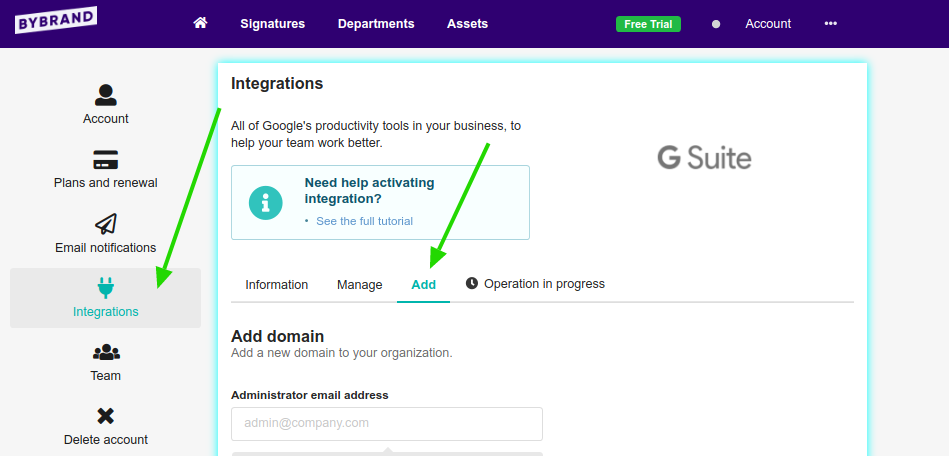The image size is (949, 456).
Task: Click the Delete account X icon
Action: pos(105,416)
